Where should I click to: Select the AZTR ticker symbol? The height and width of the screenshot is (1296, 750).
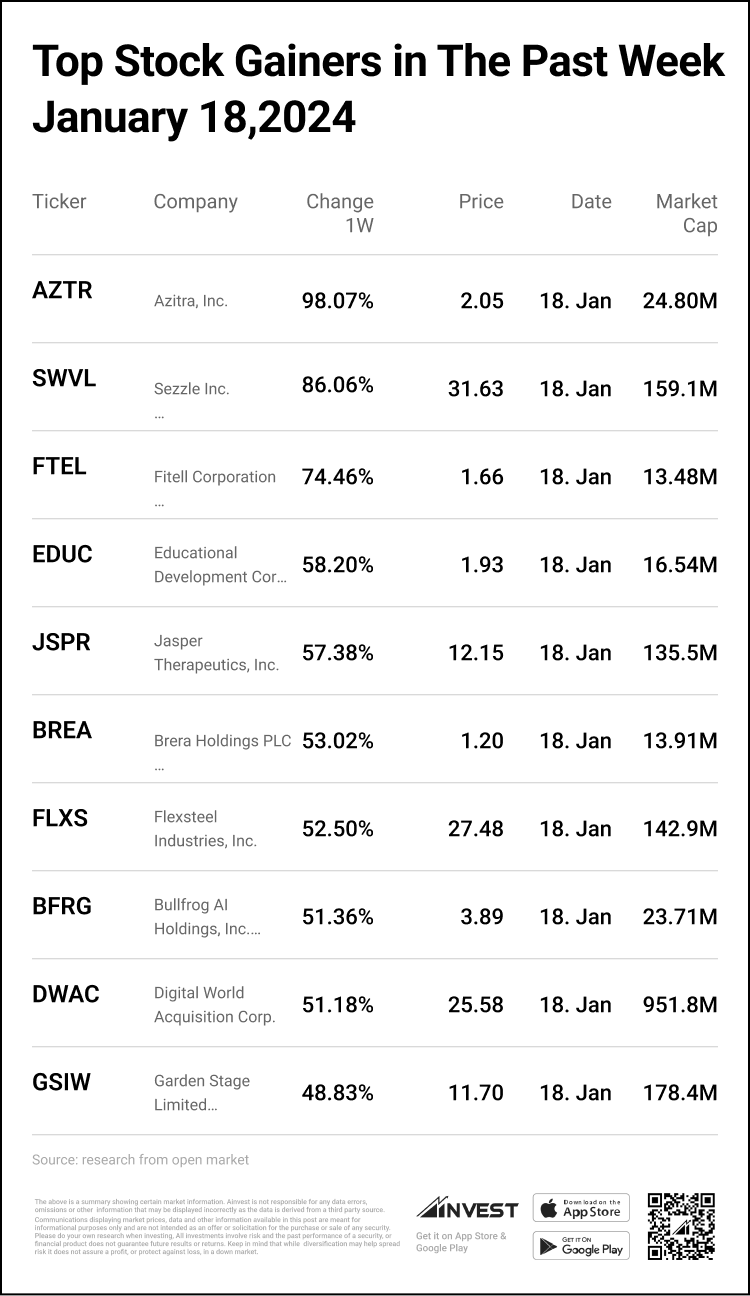click(x=62, y=290)
